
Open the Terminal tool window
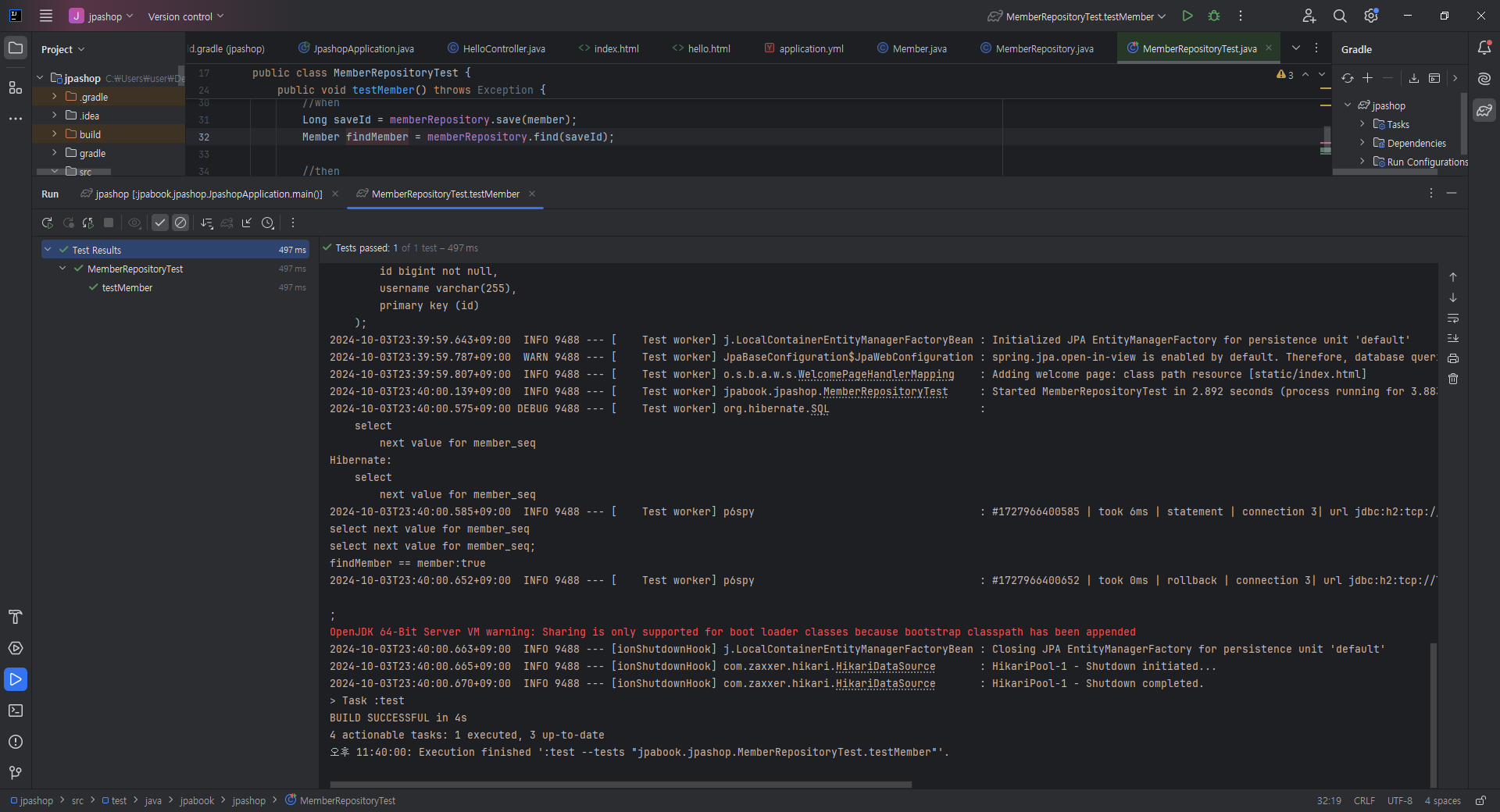16,710
